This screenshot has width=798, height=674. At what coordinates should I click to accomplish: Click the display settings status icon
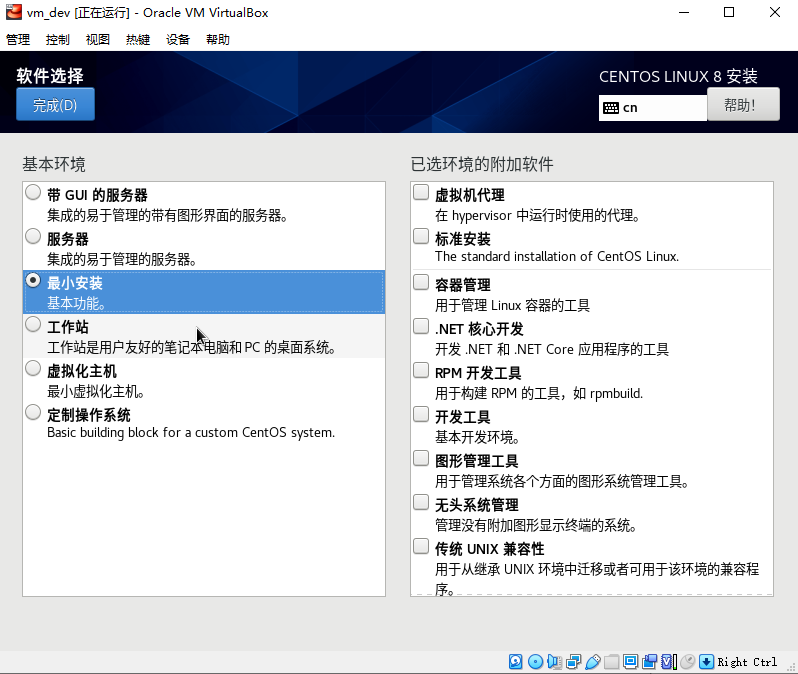click(x=631, y=661)
